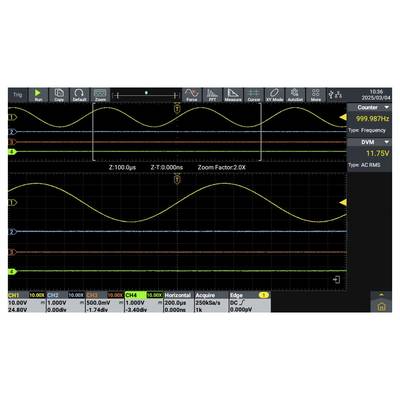Screen dimensions: 400x400
Task: Click the Force trigger icon
Action: 192,95
